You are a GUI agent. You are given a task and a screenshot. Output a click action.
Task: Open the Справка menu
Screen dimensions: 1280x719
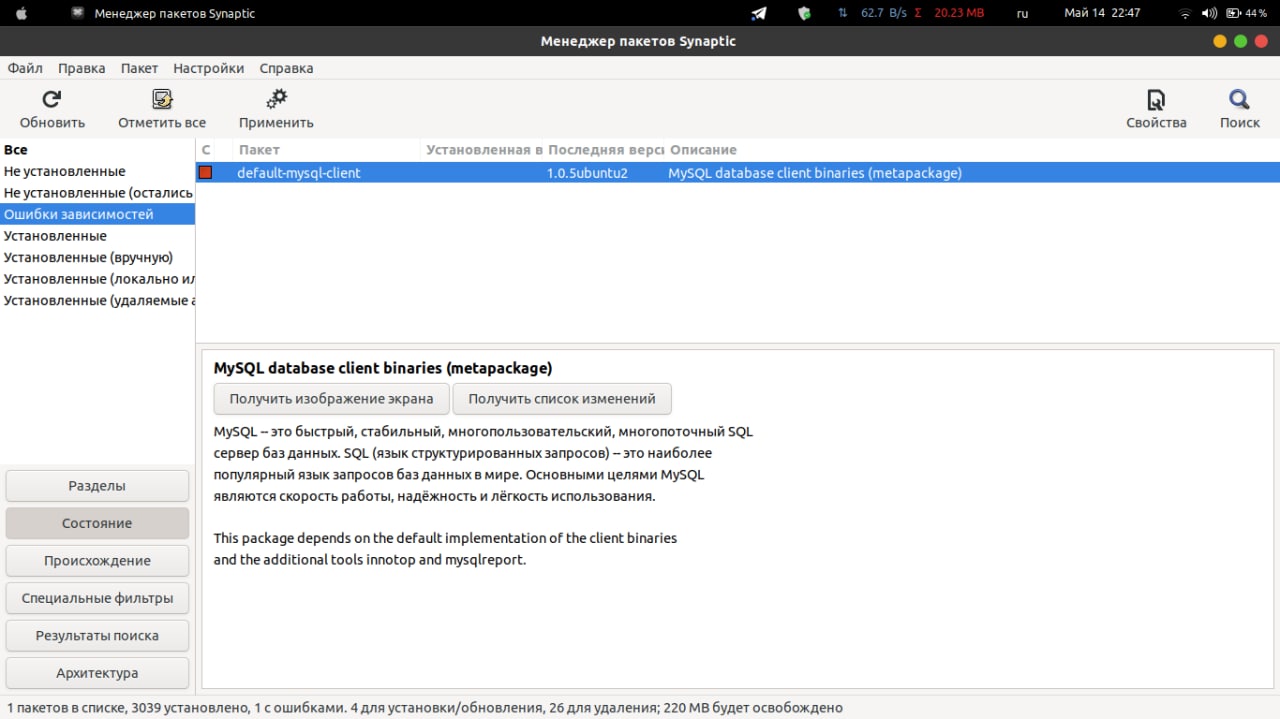(286, 68)
